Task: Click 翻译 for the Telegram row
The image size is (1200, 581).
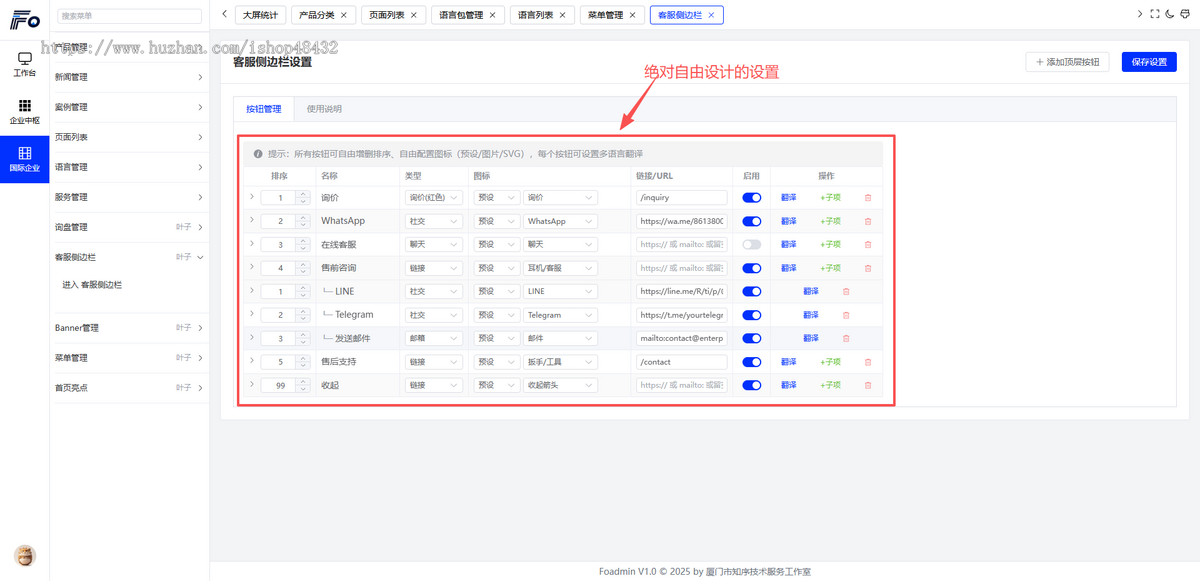Action: [x=810, y=315]
